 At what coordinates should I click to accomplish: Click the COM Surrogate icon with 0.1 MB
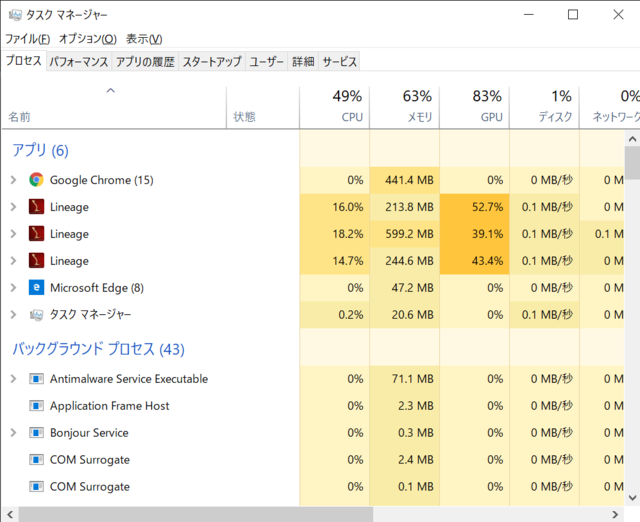(36, 486)
